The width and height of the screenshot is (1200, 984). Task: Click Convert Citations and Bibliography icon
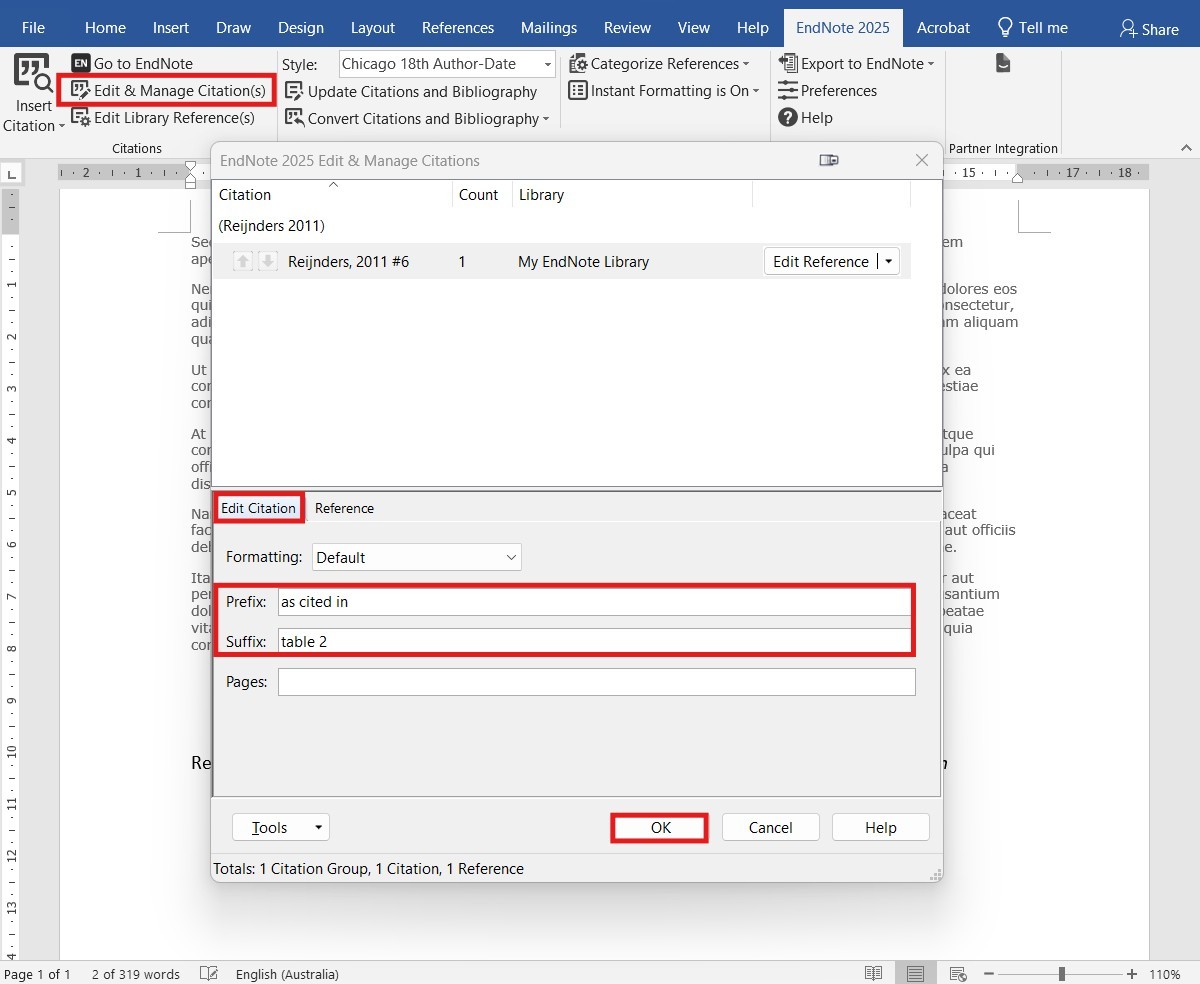294,118
